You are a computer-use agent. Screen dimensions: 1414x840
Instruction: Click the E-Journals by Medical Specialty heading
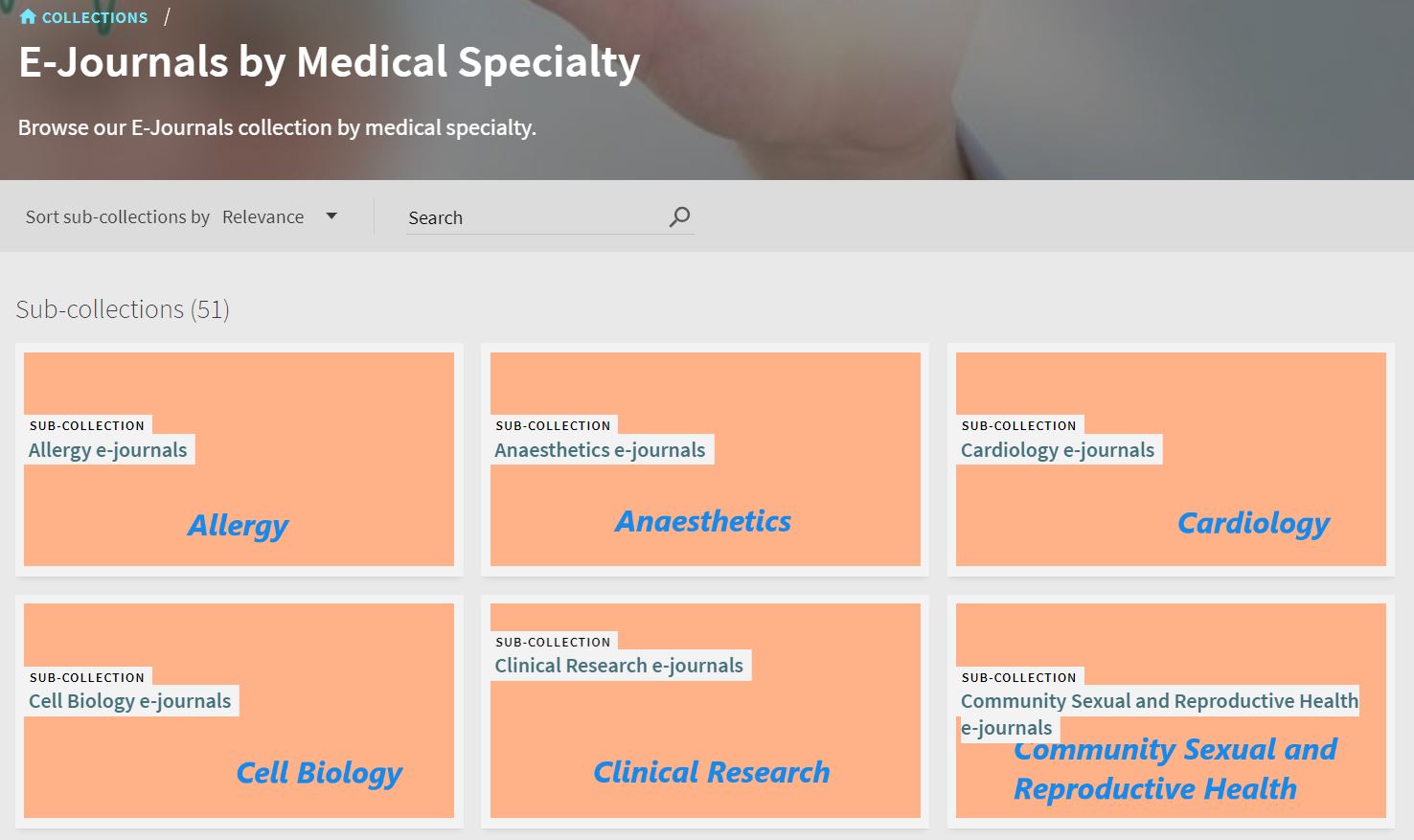point(328,61)
